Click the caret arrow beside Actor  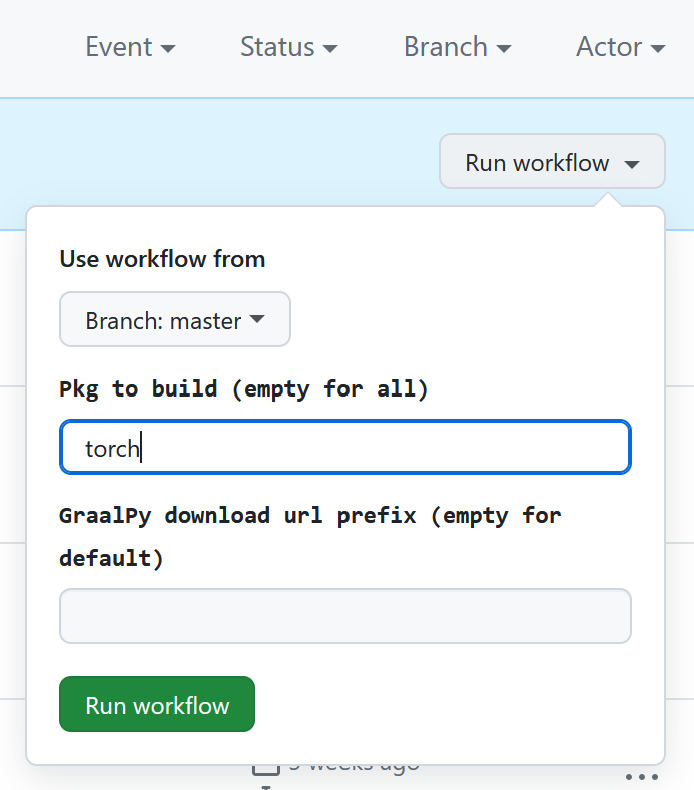(x=657, y=49)
